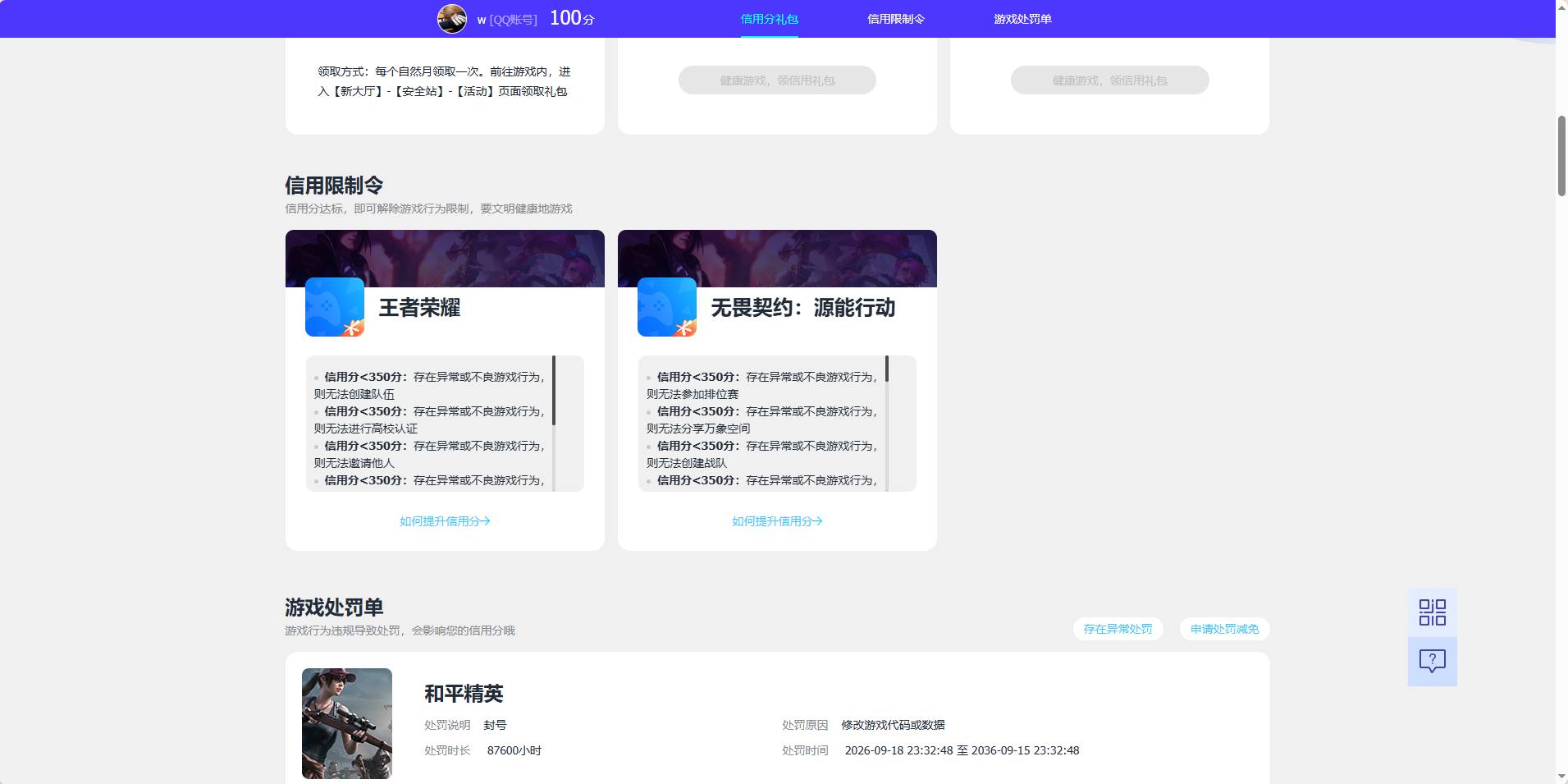The image size is (1568, 784).
Task: Click the 申请处罚减免 button
Action: (x=1224, y=629)
